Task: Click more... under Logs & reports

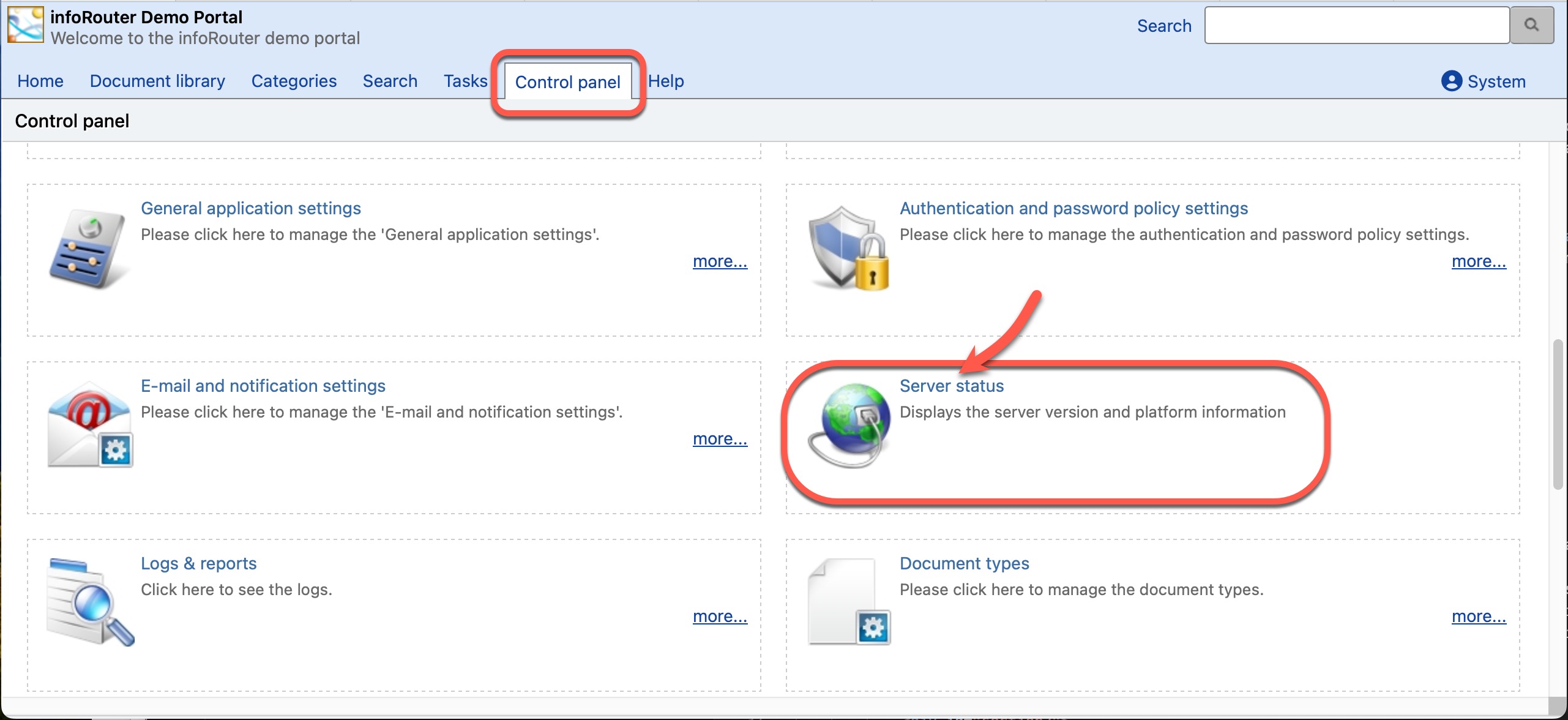Action: (720, 617)
